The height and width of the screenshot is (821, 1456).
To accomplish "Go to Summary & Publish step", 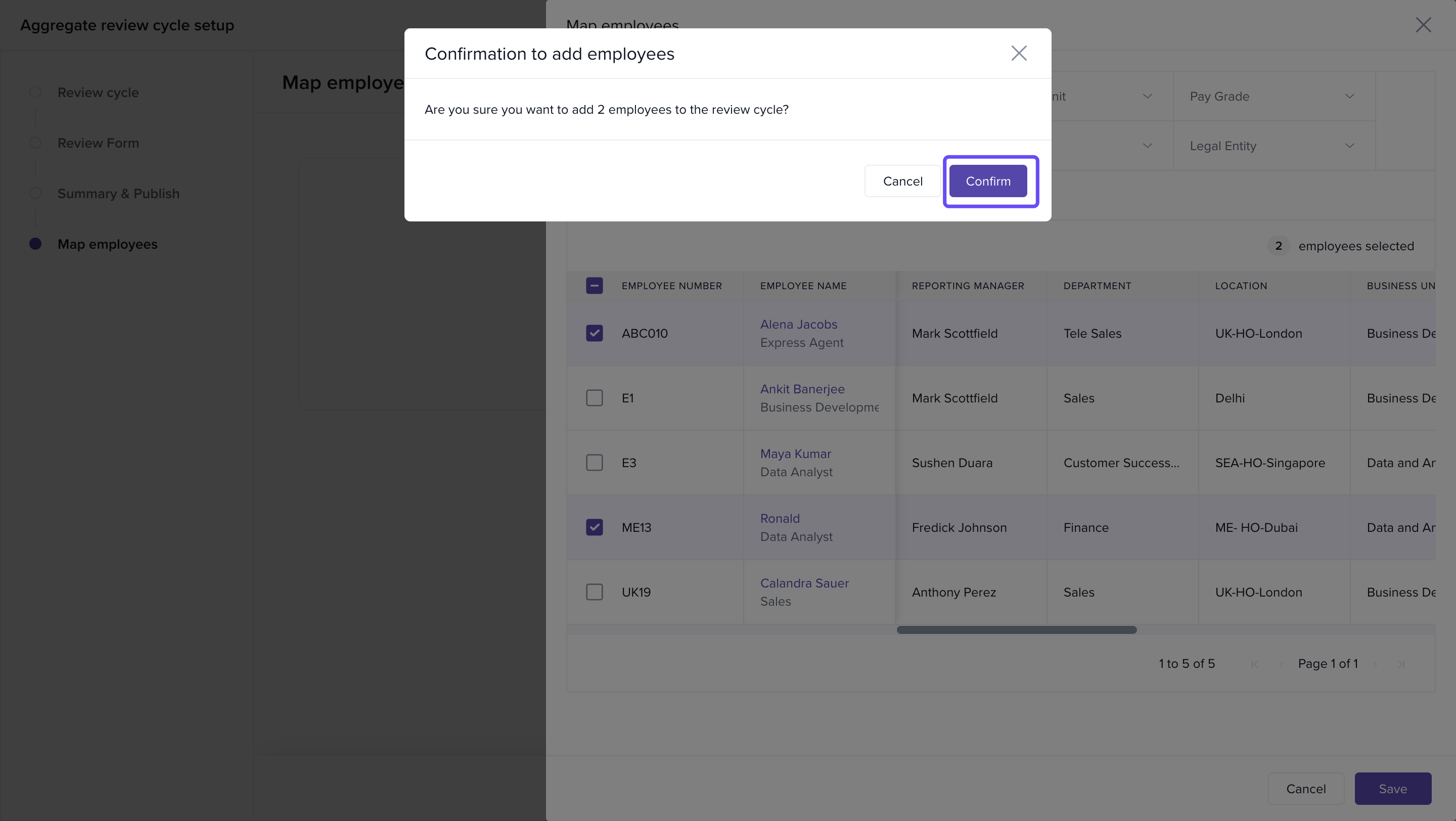I will 118,193.
